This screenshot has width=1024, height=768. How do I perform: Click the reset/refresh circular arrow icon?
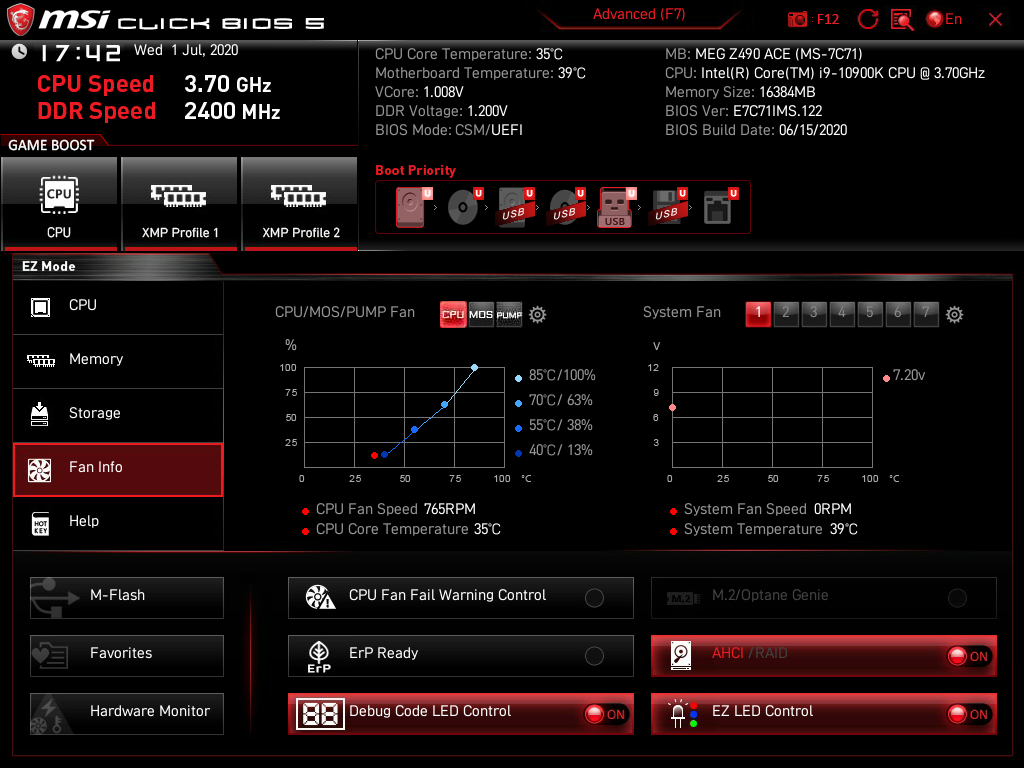(868, 20)
